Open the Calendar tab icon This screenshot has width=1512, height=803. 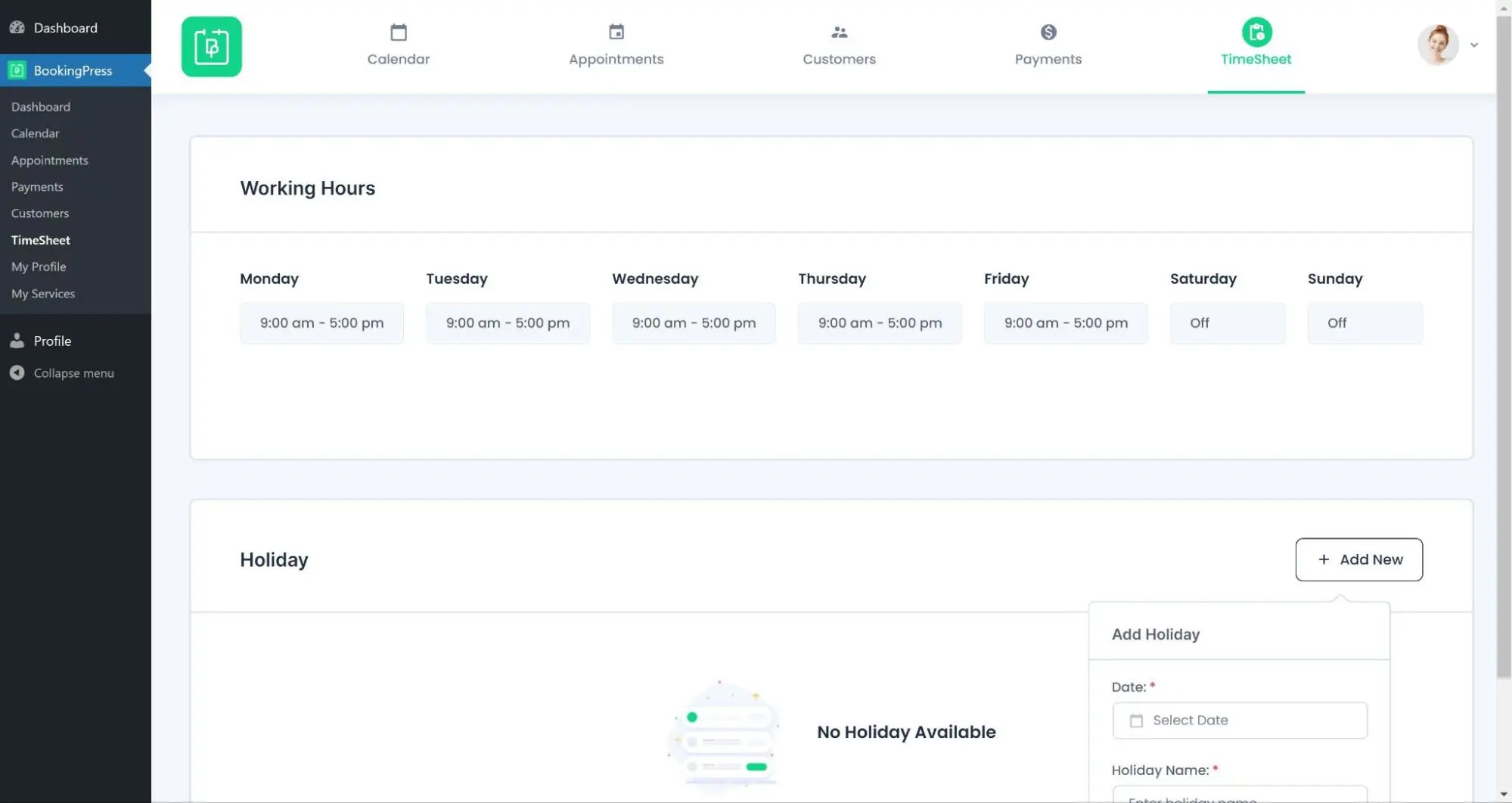pyautogui.click(x=399, y=32)
